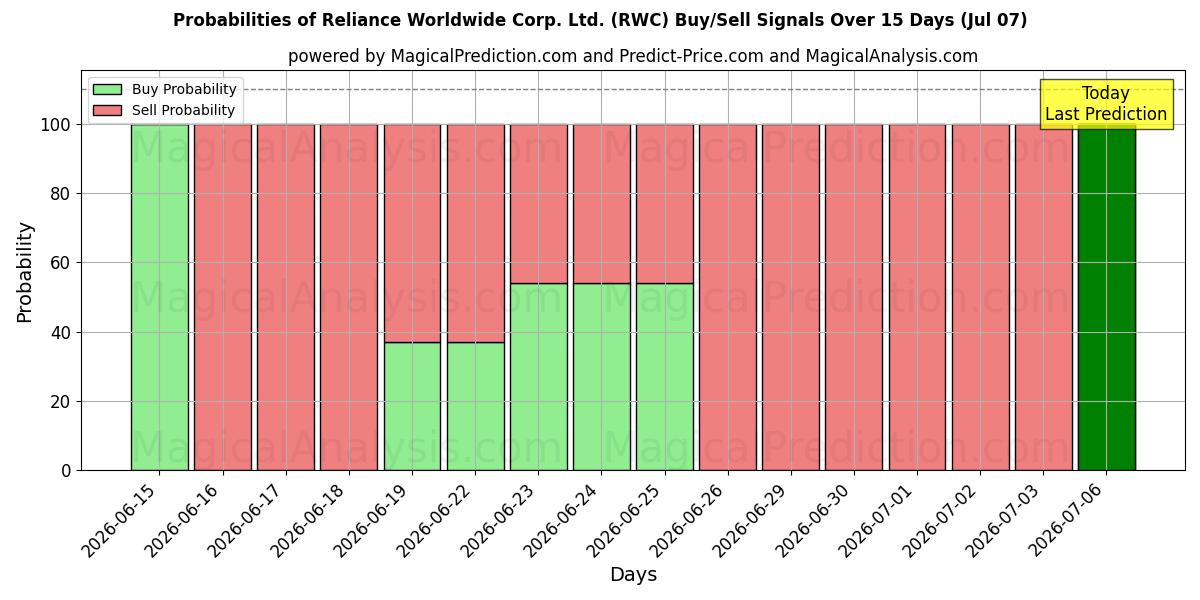Click the 'Days' x-axis label
This screenshot has height=600, width=1200.
633,575
